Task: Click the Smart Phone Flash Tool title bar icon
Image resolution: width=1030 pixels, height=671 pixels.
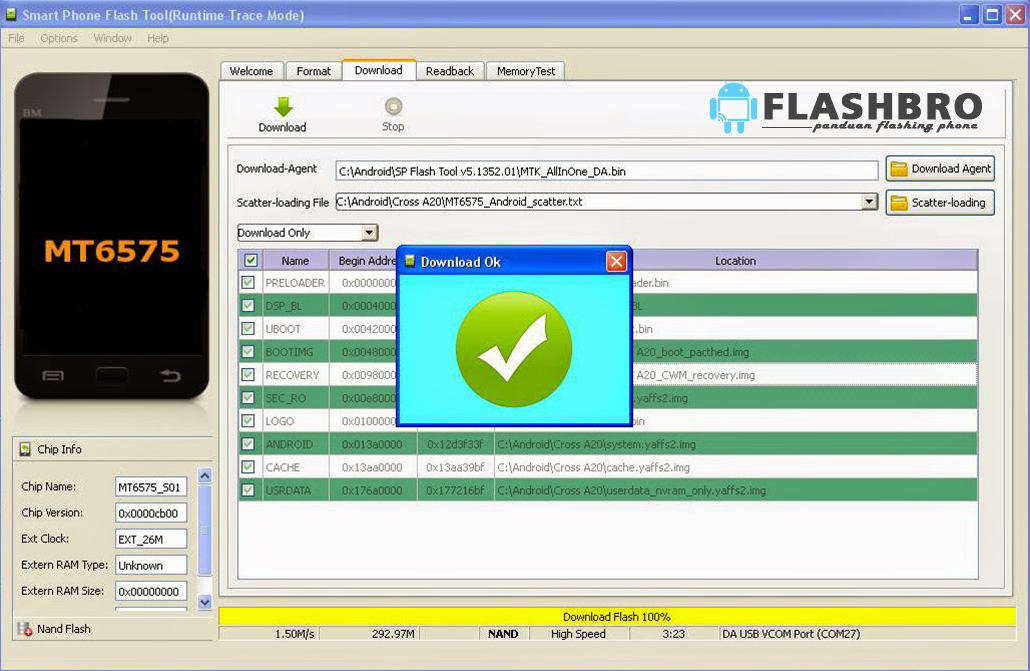Action: 12,15
